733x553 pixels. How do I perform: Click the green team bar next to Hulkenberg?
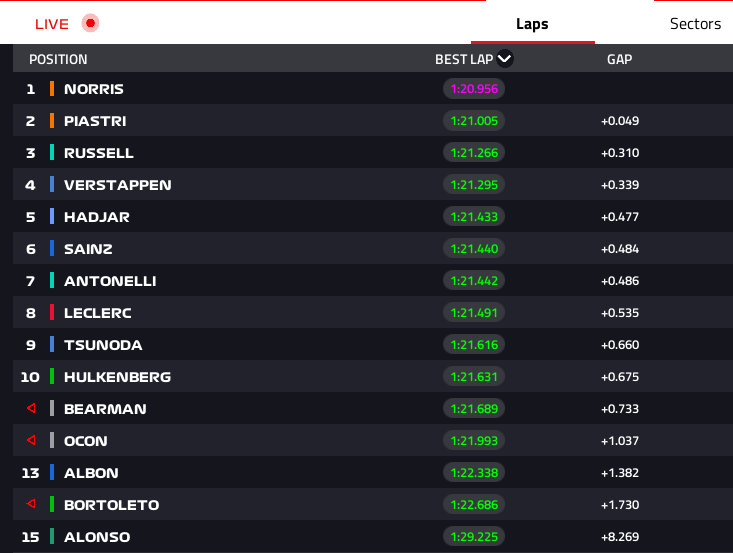click(x=52, y=376)
